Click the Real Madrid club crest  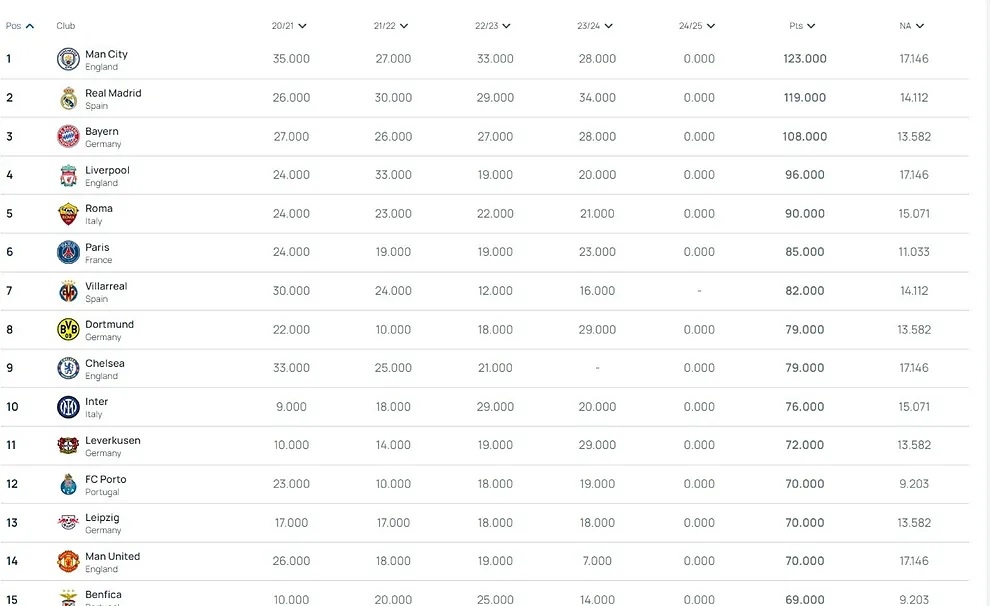(68, 98)
